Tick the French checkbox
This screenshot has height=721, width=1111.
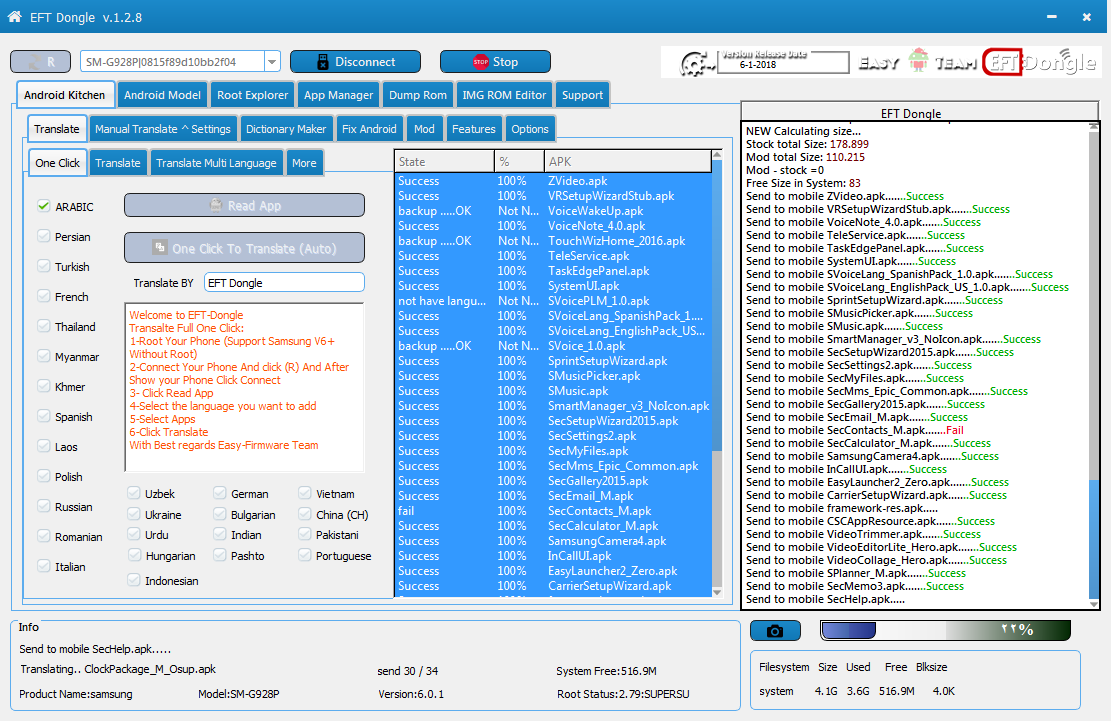pos(43,296)
